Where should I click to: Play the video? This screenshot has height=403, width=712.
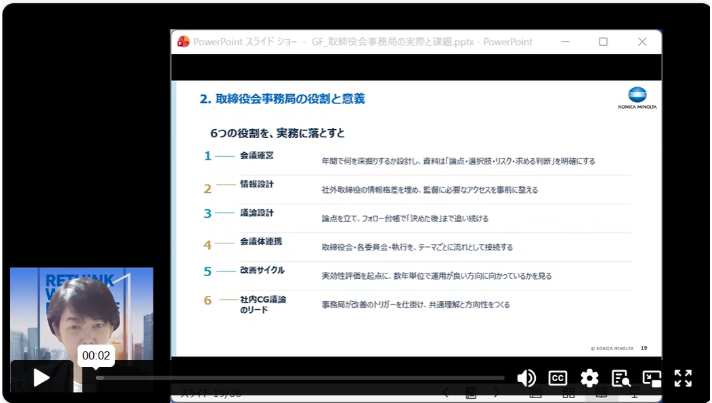click(41, 378)
